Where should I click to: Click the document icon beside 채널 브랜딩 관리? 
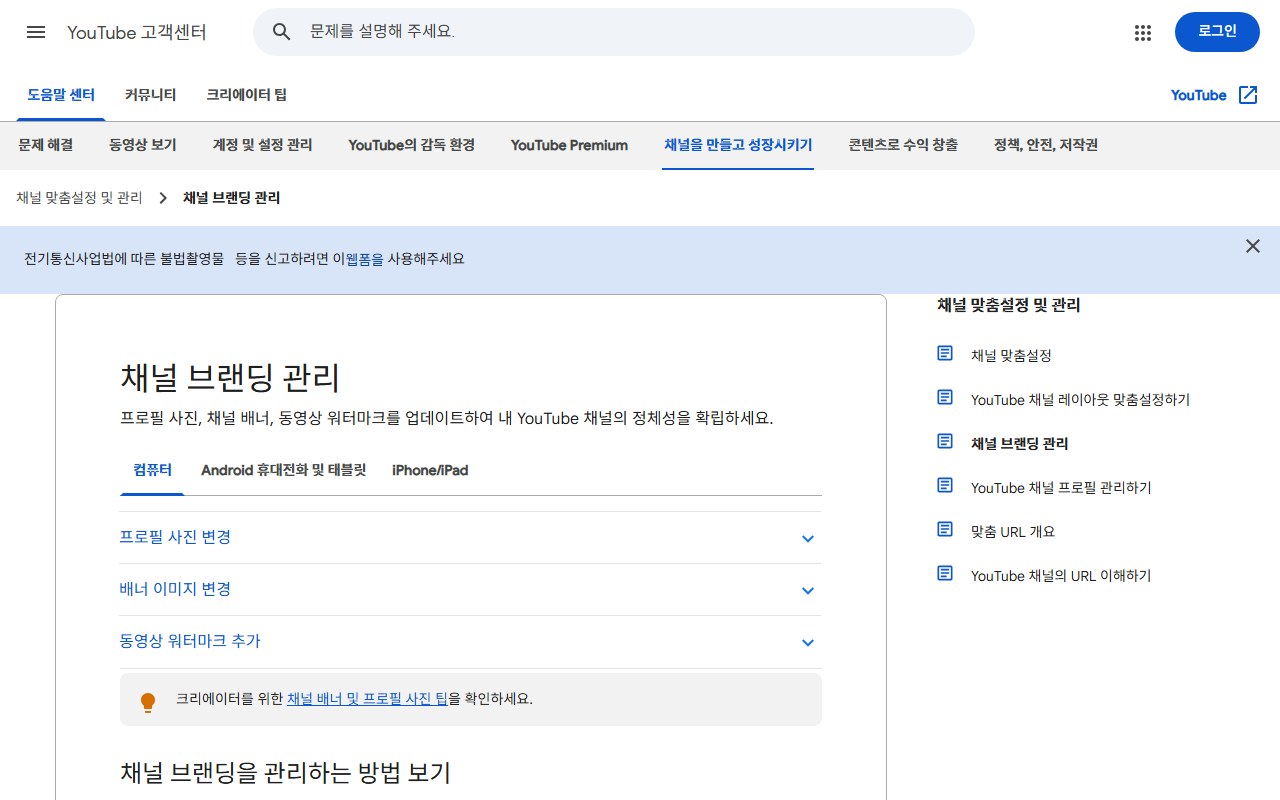coord(945,442)
